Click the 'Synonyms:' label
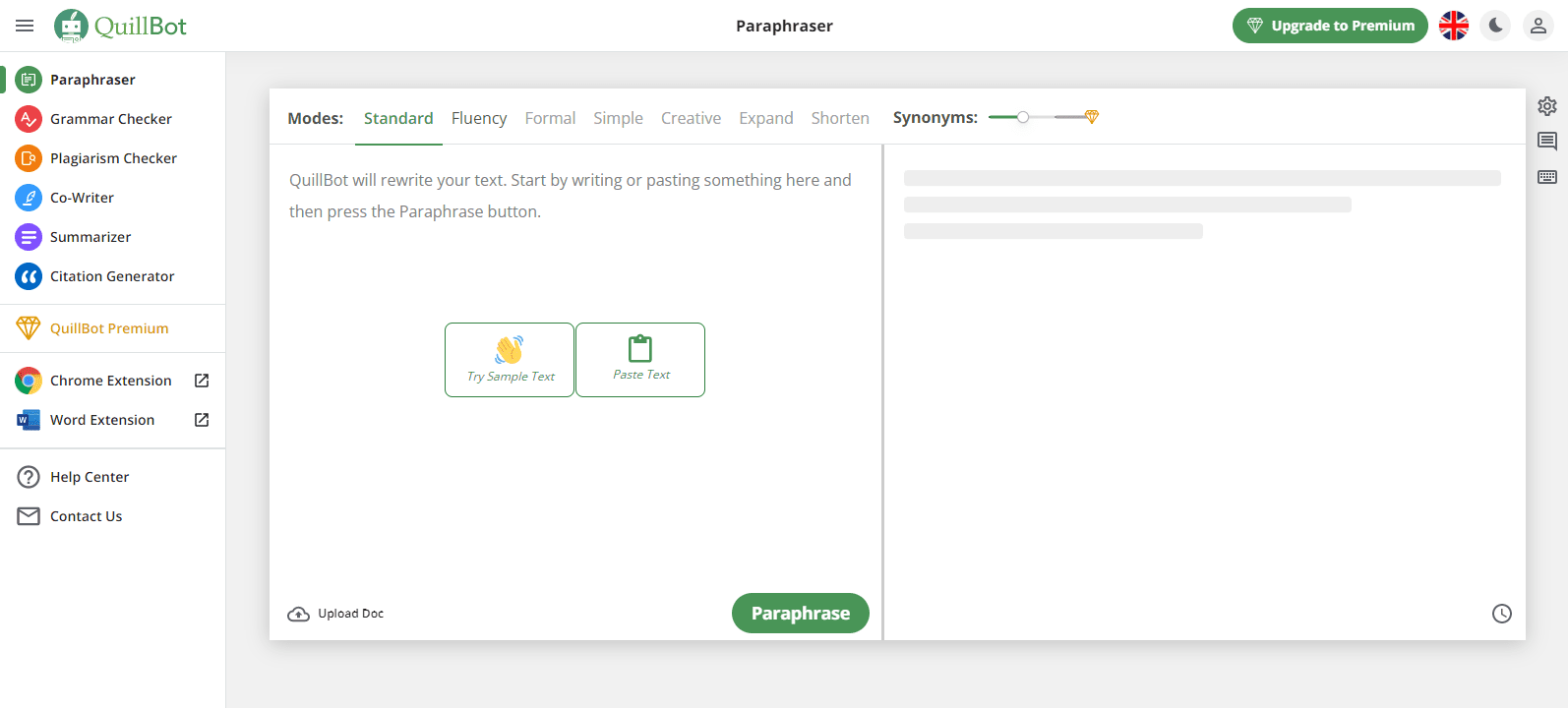The image size is (1568, 708). 935,117
